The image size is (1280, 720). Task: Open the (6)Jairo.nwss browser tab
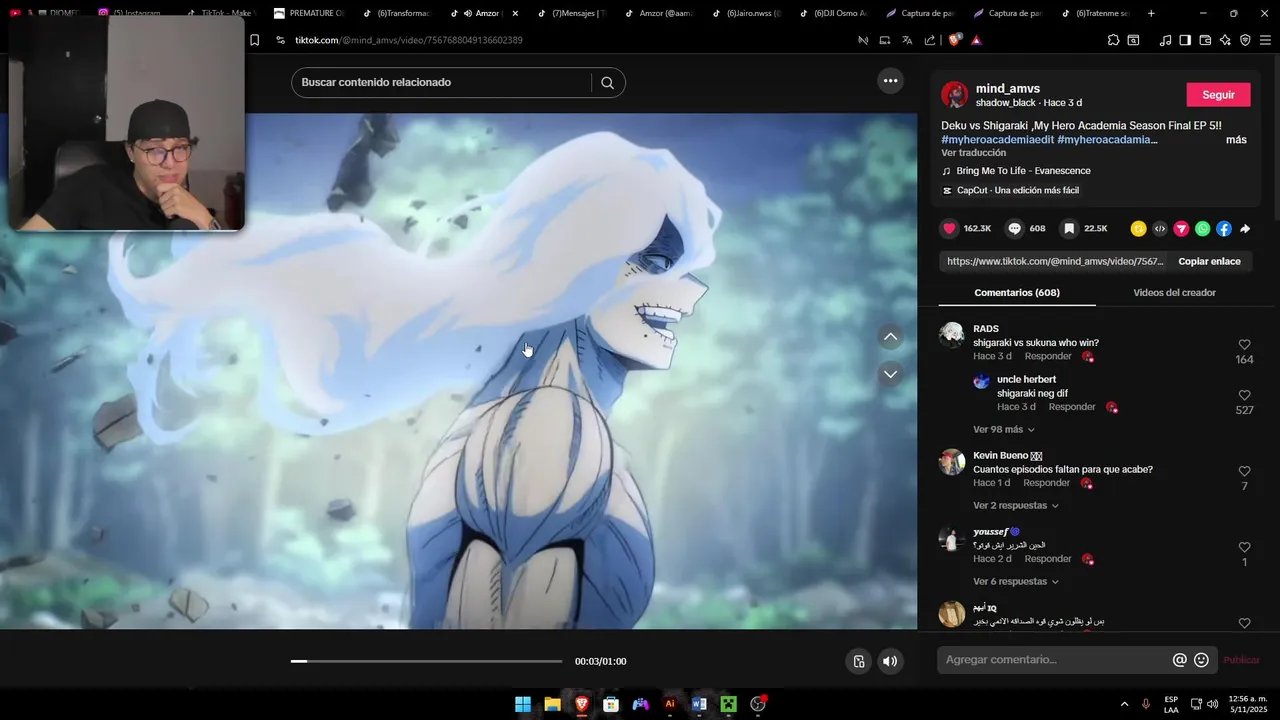coord(746,14)
